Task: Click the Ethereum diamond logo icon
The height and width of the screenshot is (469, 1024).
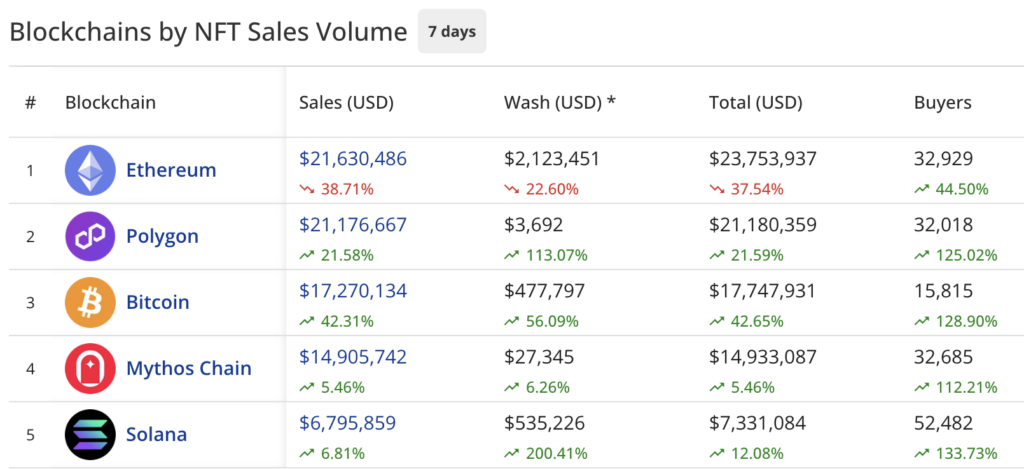Action: [x=90, y=170]
